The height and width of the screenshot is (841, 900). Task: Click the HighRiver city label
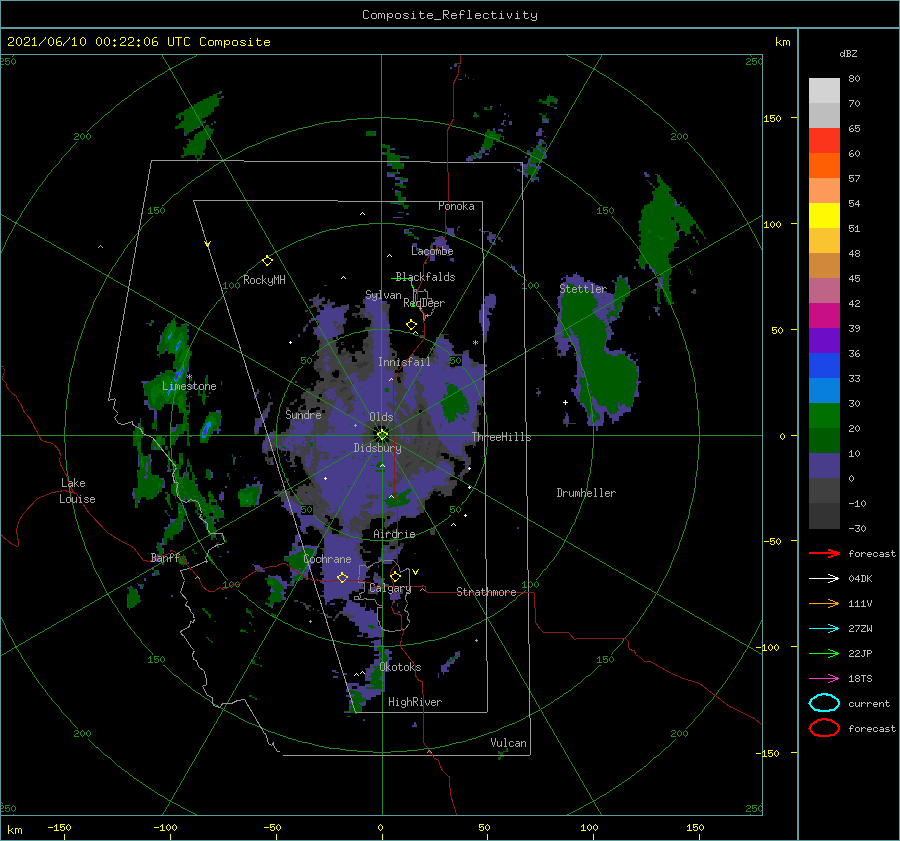(415, 702)
